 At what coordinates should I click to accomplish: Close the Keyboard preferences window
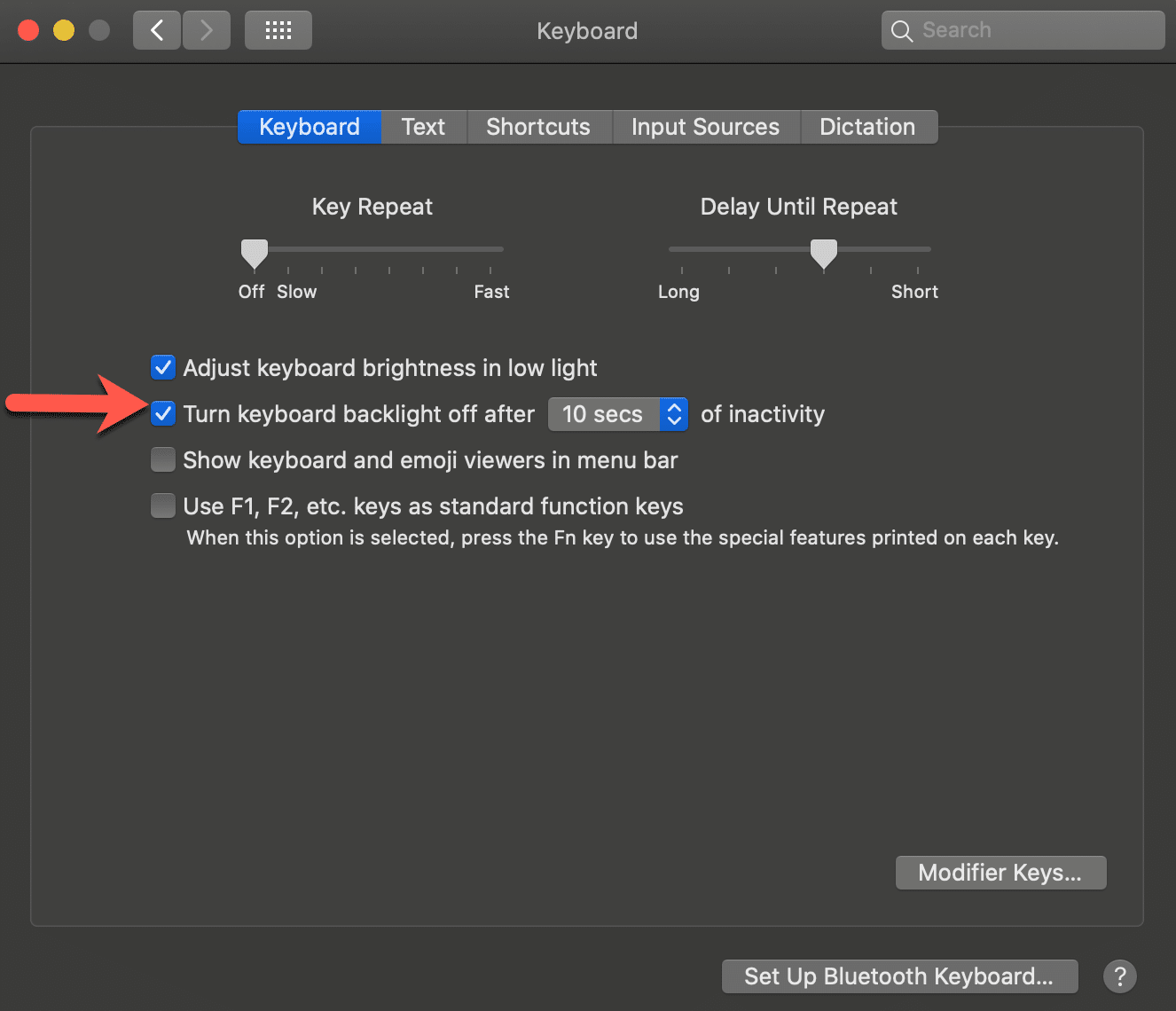(x=28, y=31)
